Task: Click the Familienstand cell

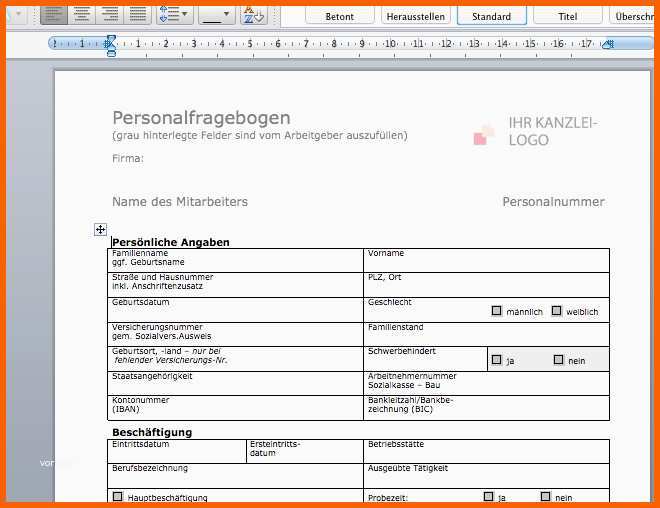Action: tap(486, 335)
